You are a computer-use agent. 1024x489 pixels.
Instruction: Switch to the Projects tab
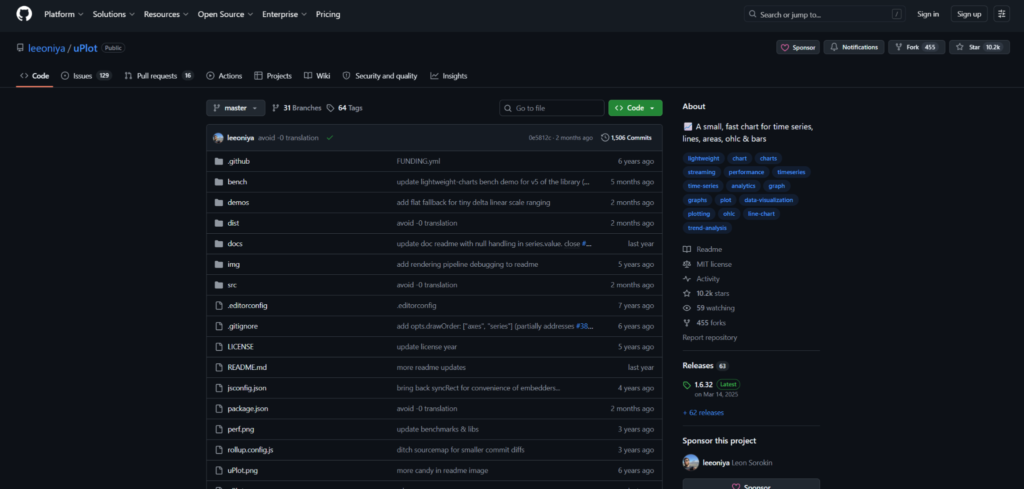(x=273, y=76)
